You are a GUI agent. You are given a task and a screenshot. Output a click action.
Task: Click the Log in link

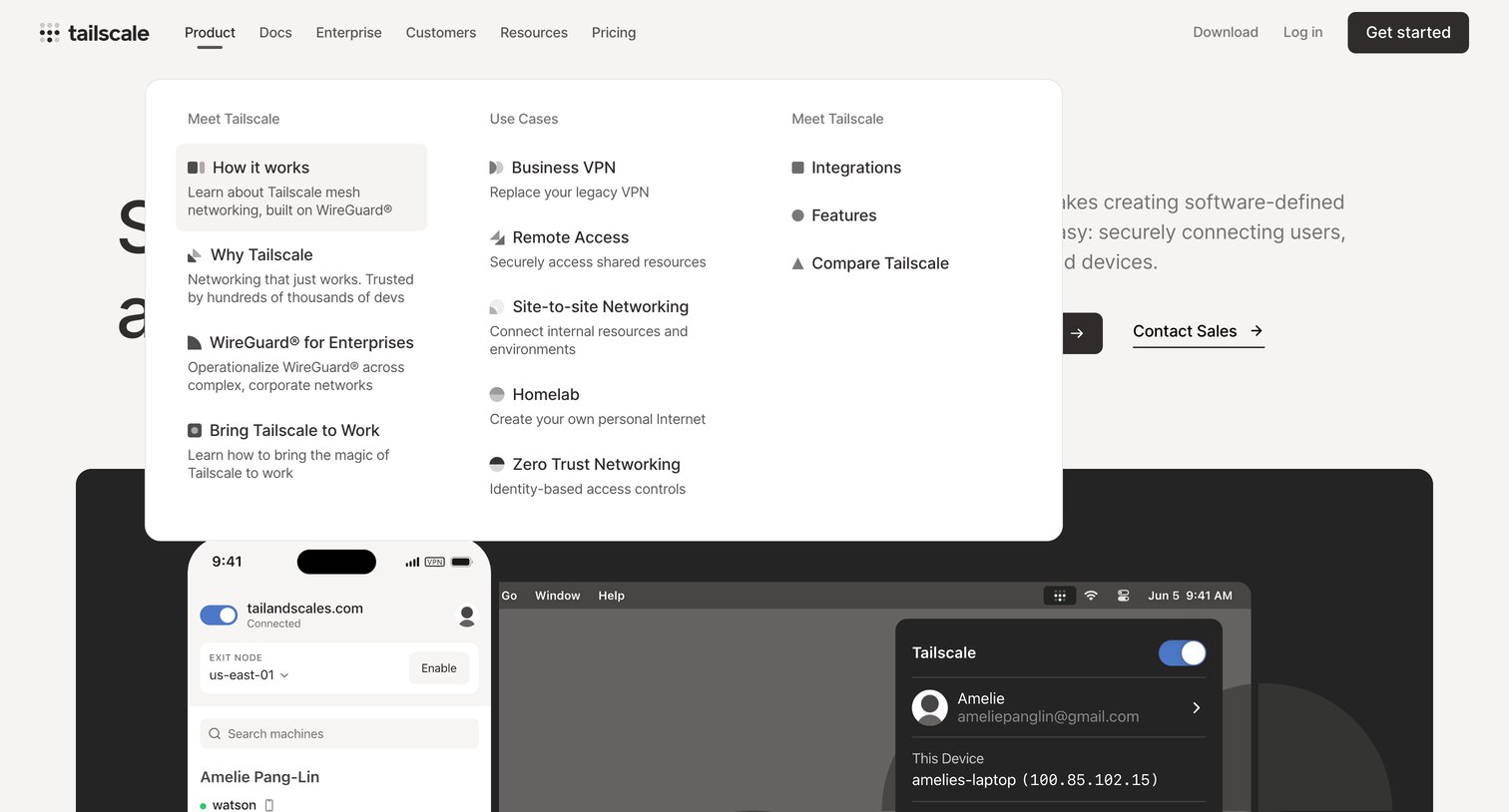click(x=1302, y=33)
